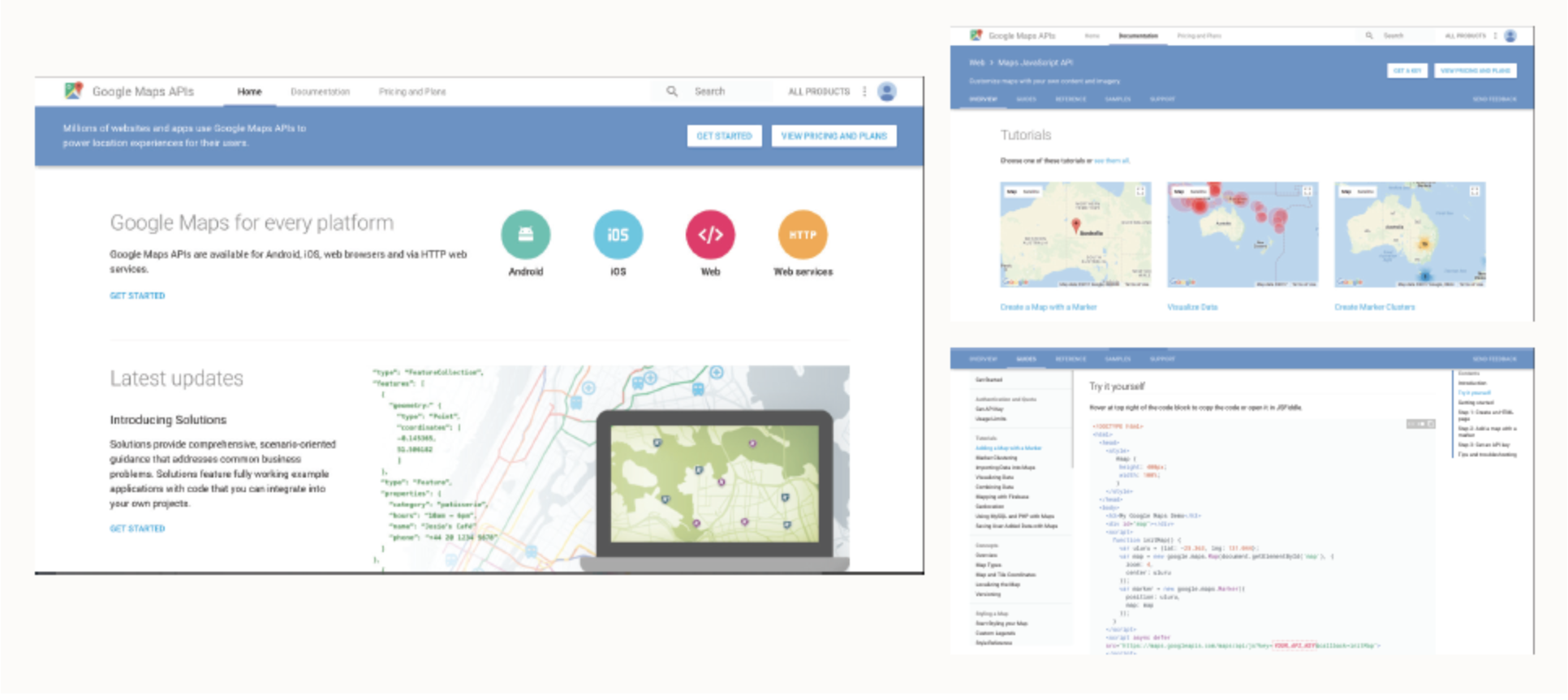Click the search magnifier on the large Home page
Screen dimensions: 1568x700
[672, 92]
